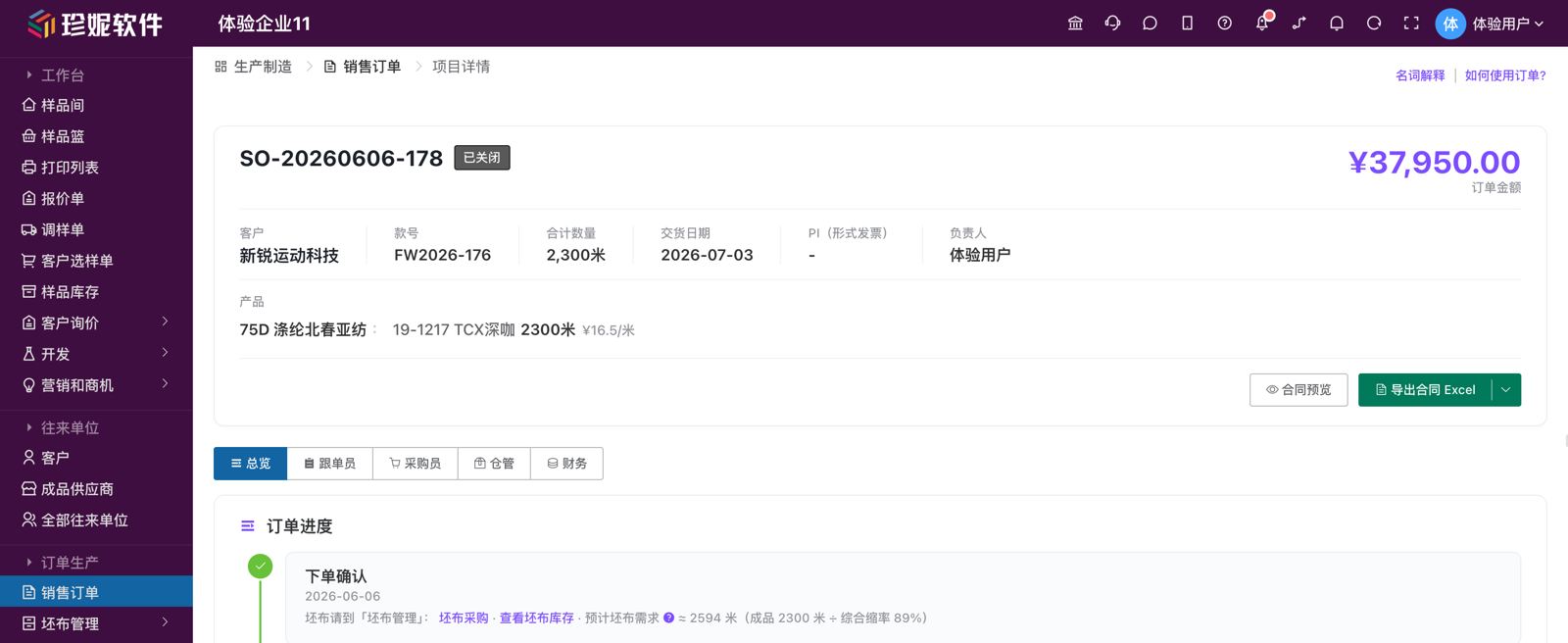The image size is (1568, 643).
Task: Select 销售订单 in the sidebar
Action: coord(96,592)
